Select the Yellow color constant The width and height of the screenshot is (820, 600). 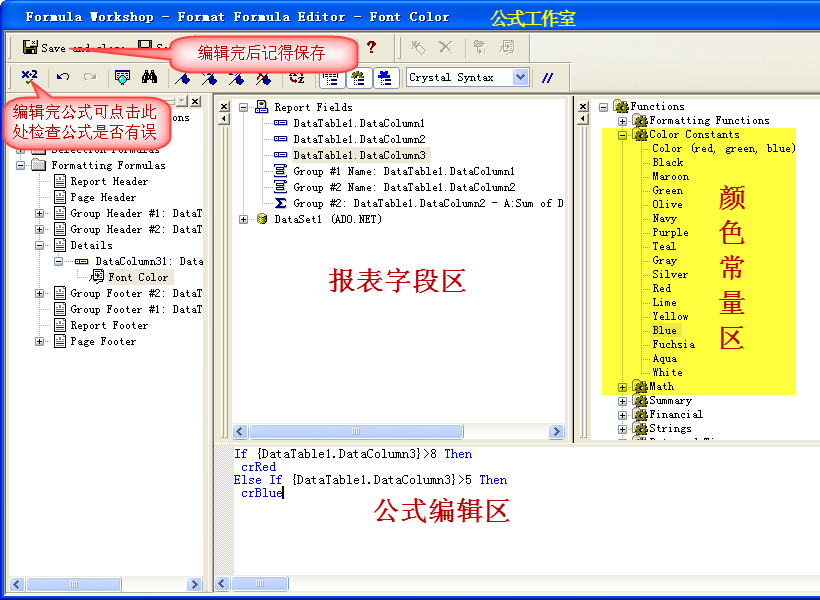pyautogui.click(x=670, y=316)
